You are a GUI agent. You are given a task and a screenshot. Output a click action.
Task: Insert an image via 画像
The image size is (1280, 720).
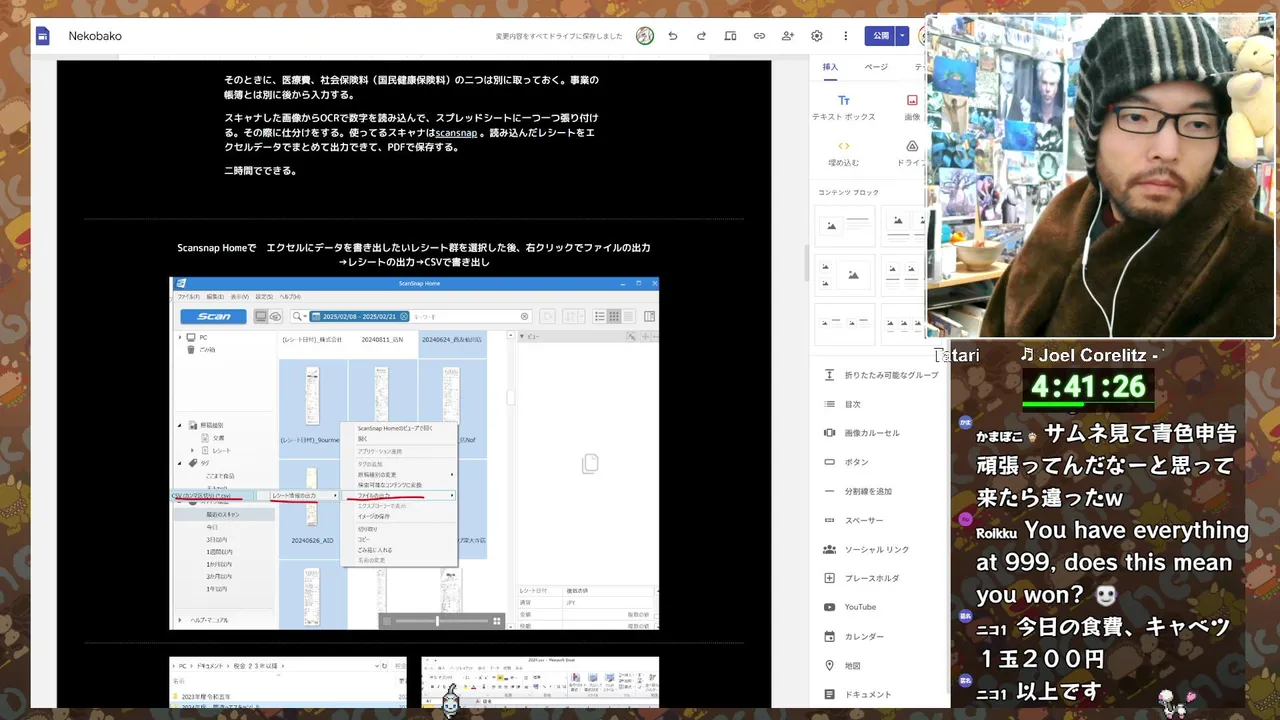point(912,107)
